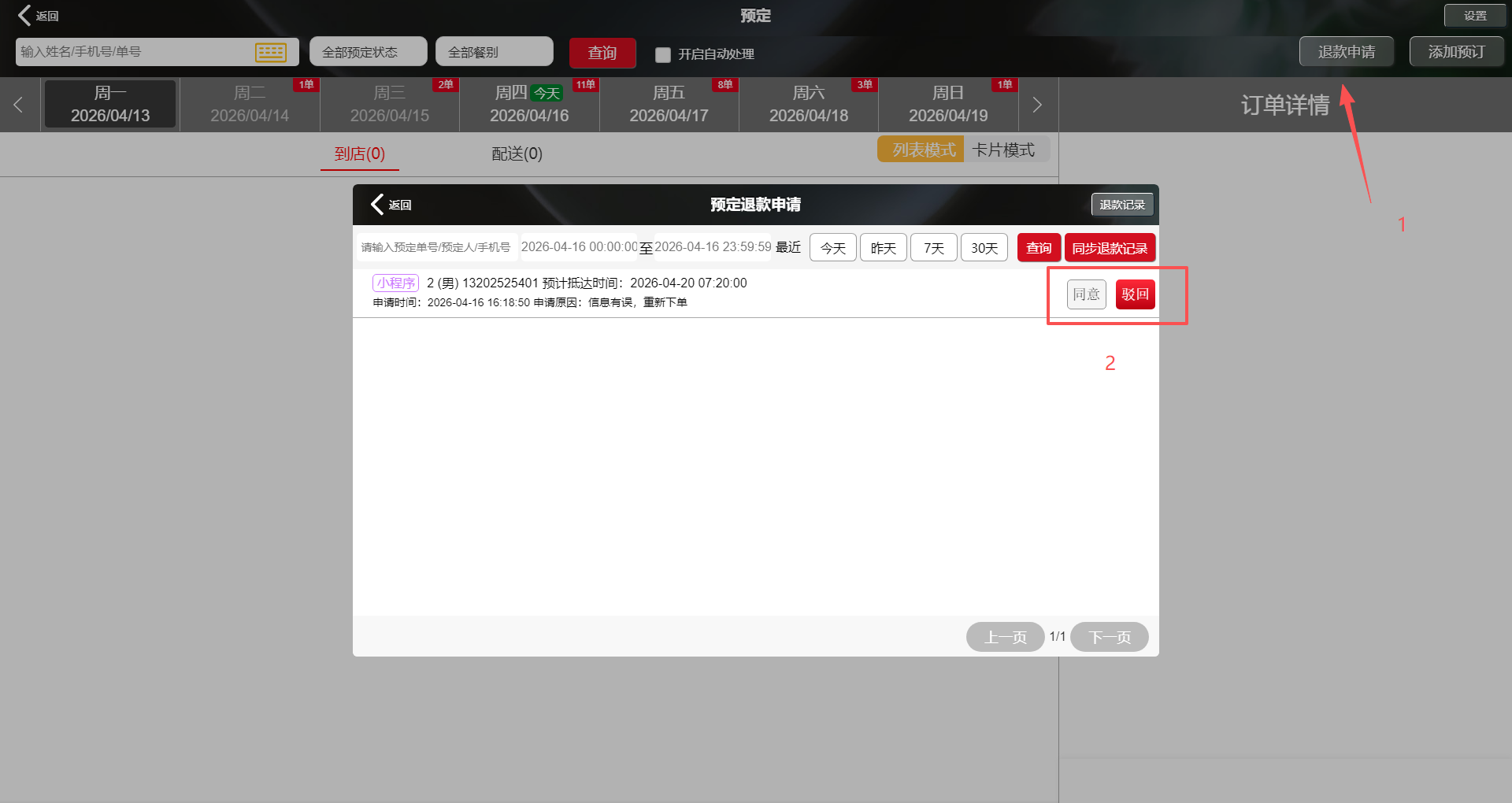The height and width of the screenshot is (803, 1512).
Task: Filter by 7天 quick range
Action: coord(934,248)
